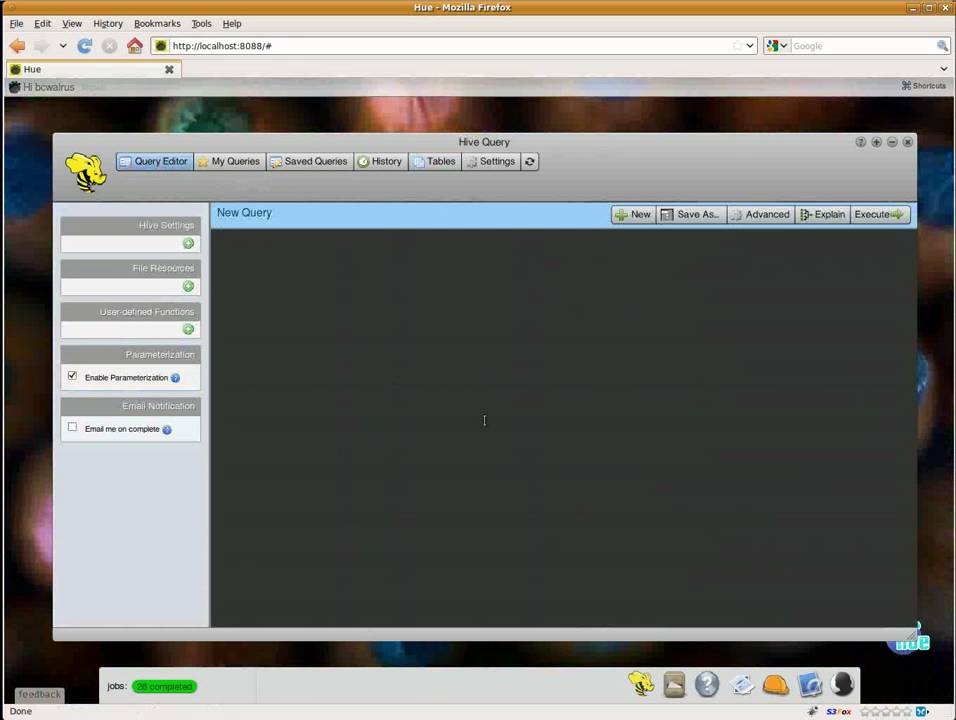The width and height of the screenshot is (956, 720).
Task: Click the 28 completed jobs indicator
Action: pos(164,686)
